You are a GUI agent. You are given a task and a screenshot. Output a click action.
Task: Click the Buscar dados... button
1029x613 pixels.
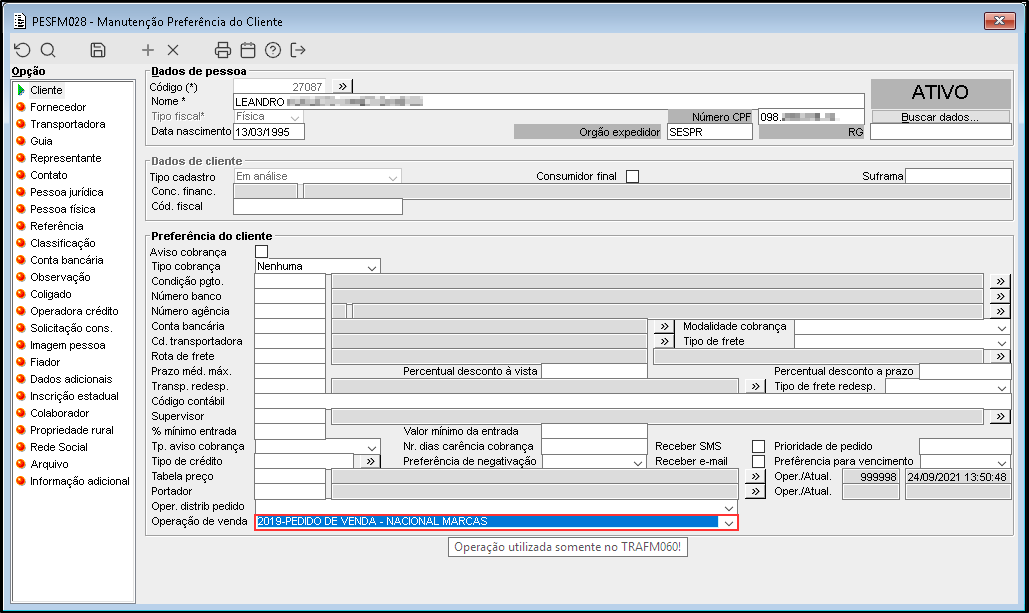pyautogui.click(x=940, y=117)
